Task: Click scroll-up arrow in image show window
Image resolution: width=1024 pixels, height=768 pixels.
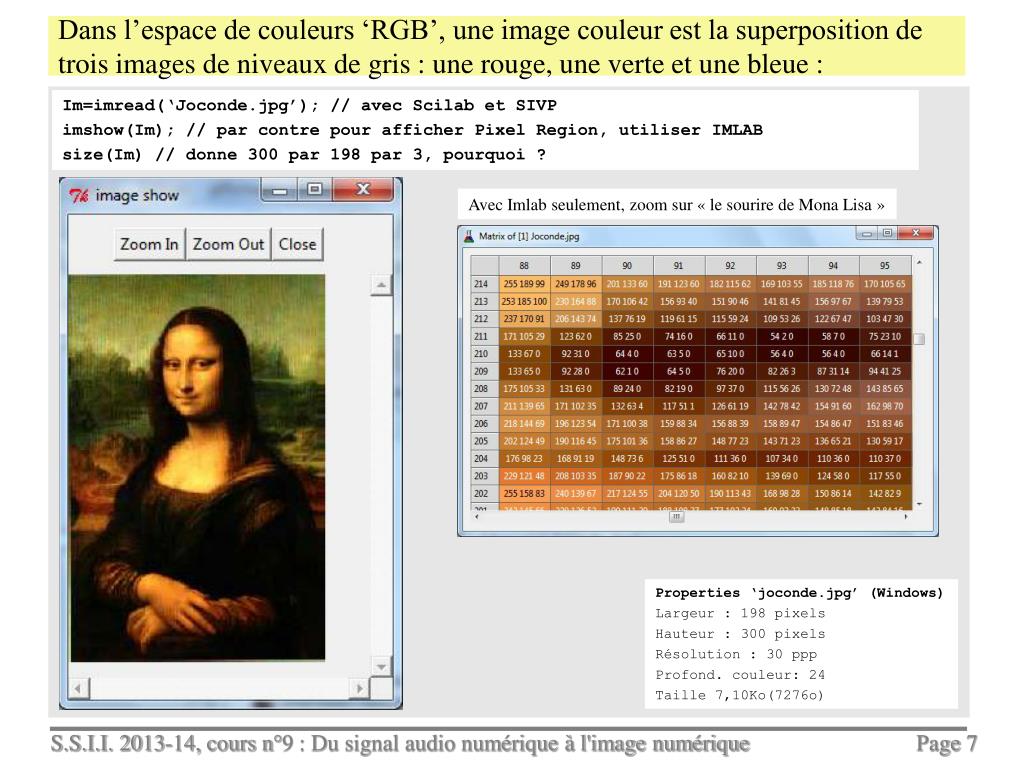Action: point(381,285)
